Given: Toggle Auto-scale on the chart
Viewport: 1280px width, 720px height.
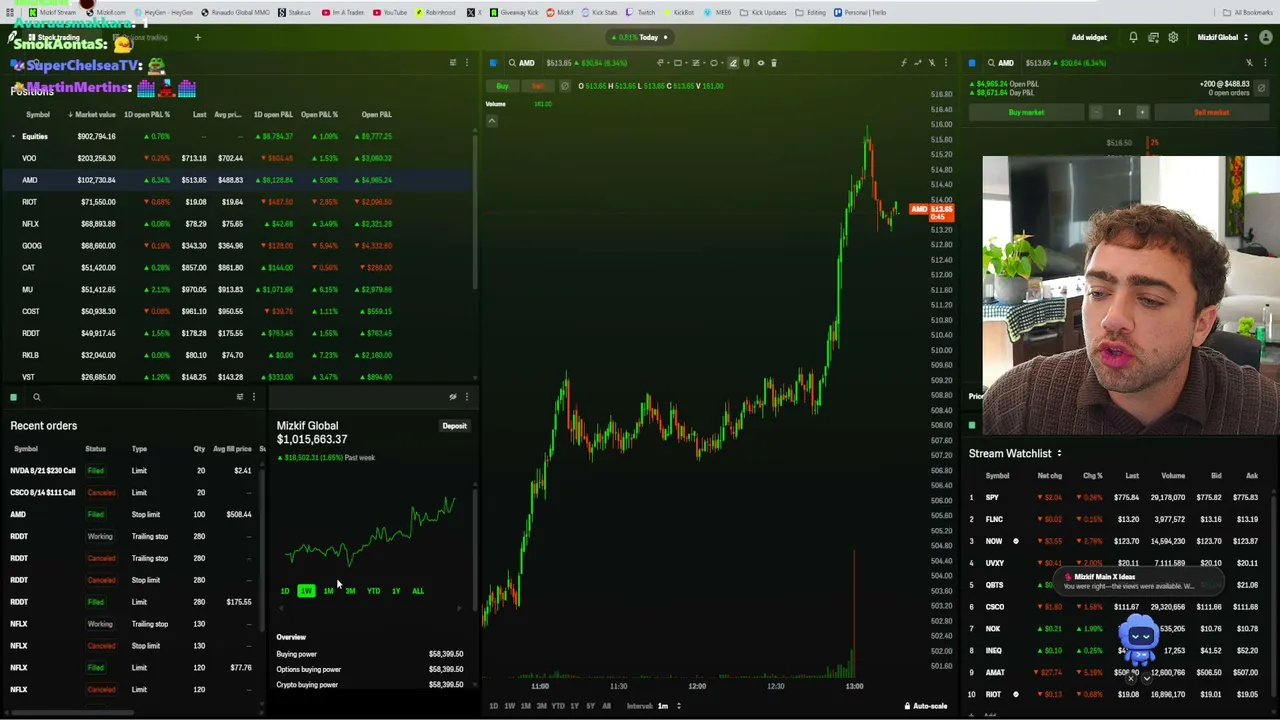Looking at the screenshot, I should tap(926, 706).
